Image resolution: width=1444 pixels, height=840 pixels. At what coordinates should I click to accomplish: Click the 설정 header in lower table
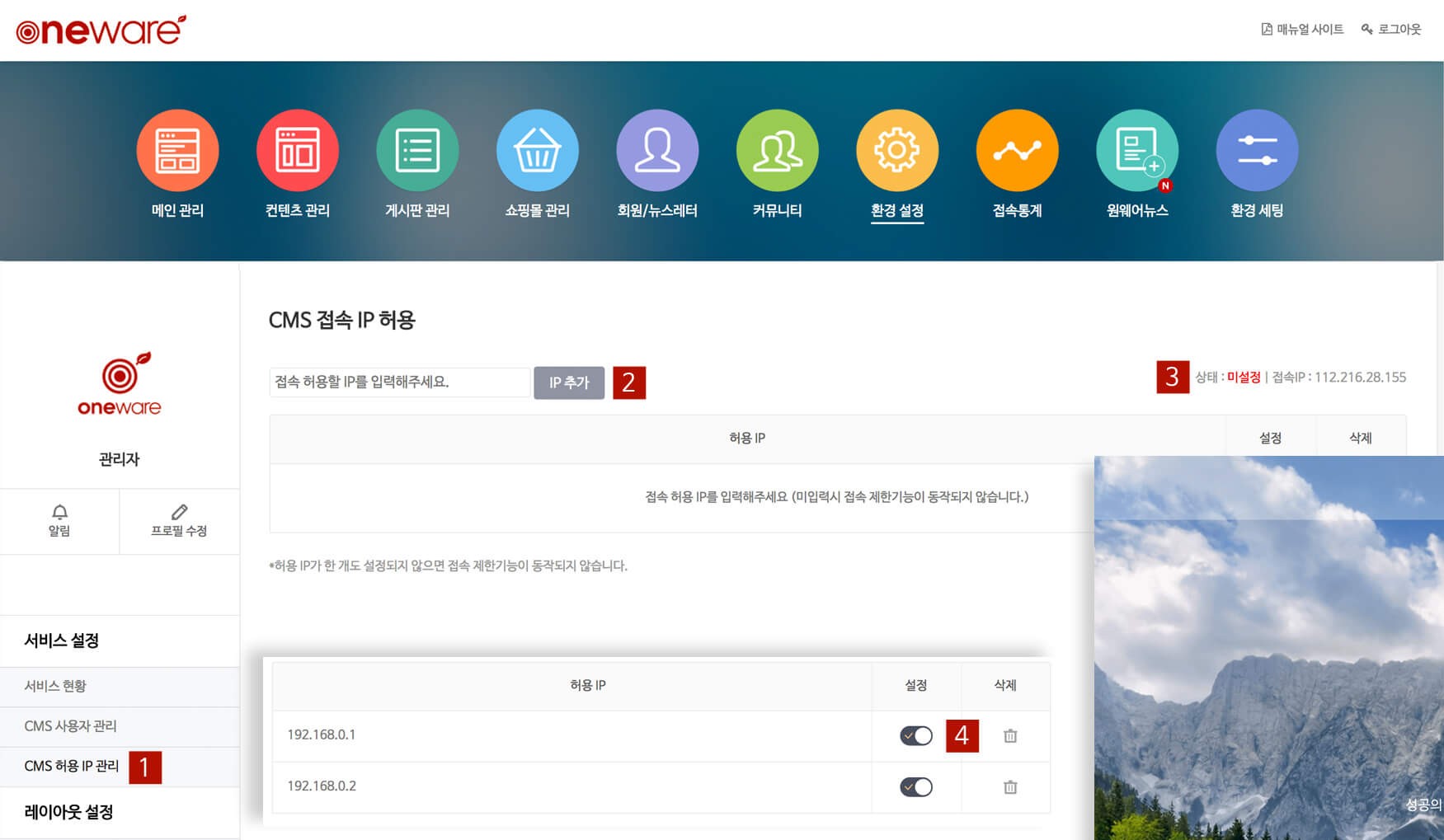pyautogui.click(x=916, y=686)
